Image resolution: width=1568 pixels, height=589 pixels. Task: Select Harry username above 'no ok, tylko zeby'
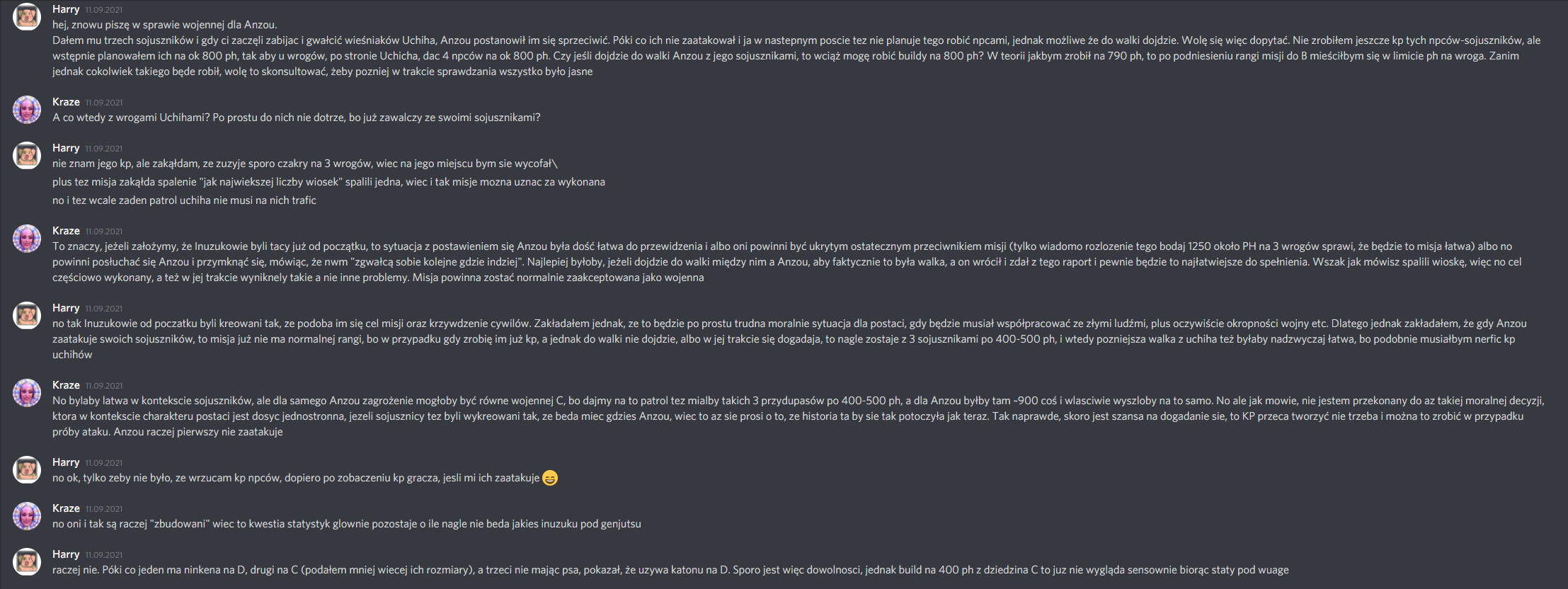pos(66,462)
